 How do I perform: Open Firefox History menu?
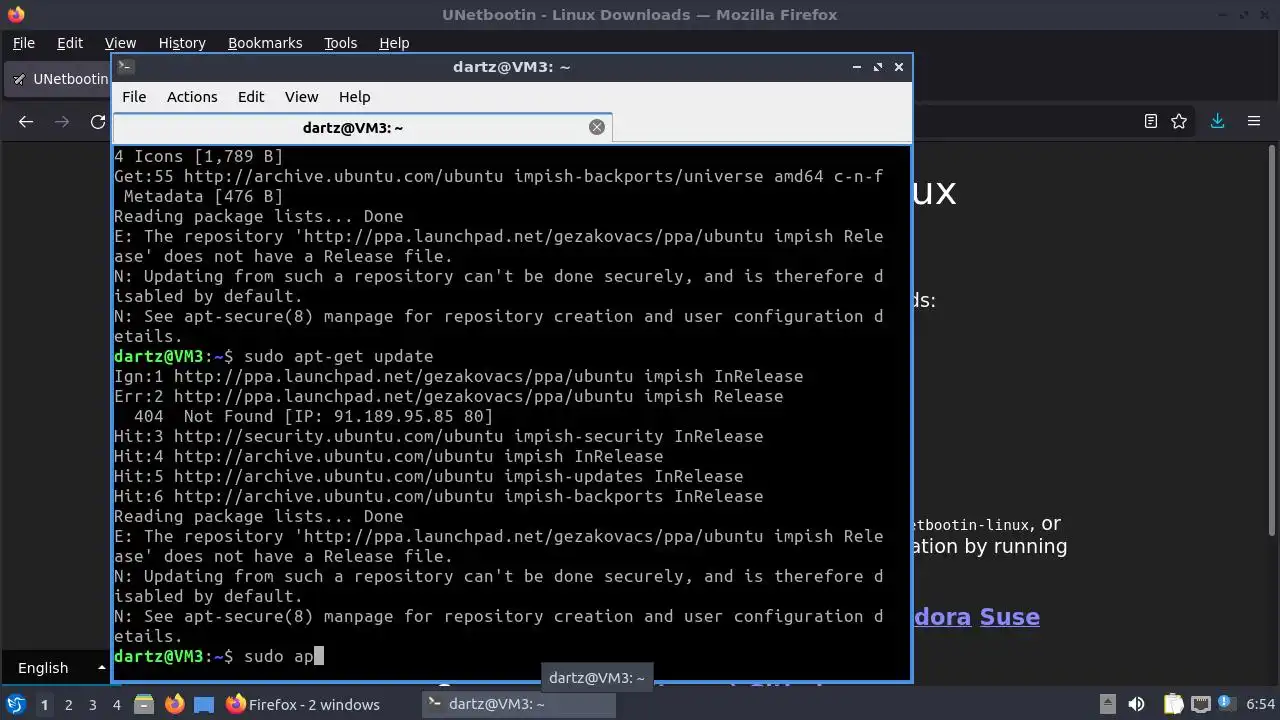pos(182,43)
